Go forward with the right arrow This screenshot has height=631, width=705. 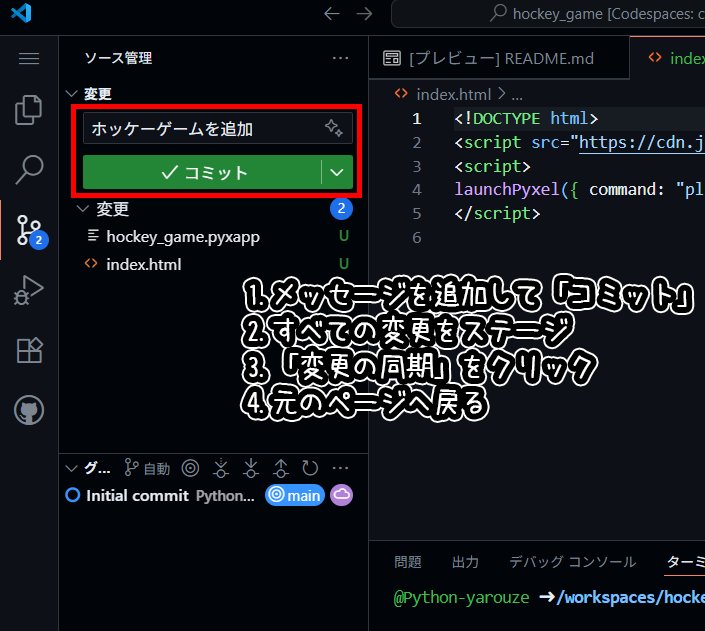(364, 13)
